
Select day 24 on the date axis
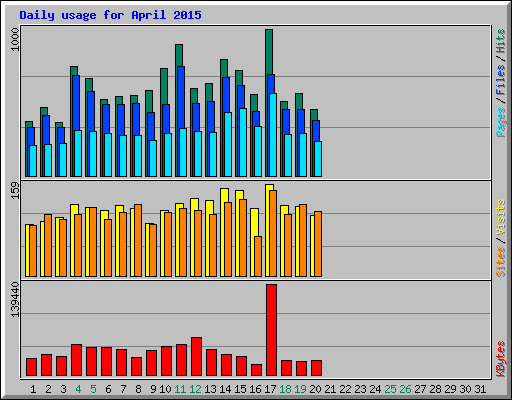click(375, 389)
